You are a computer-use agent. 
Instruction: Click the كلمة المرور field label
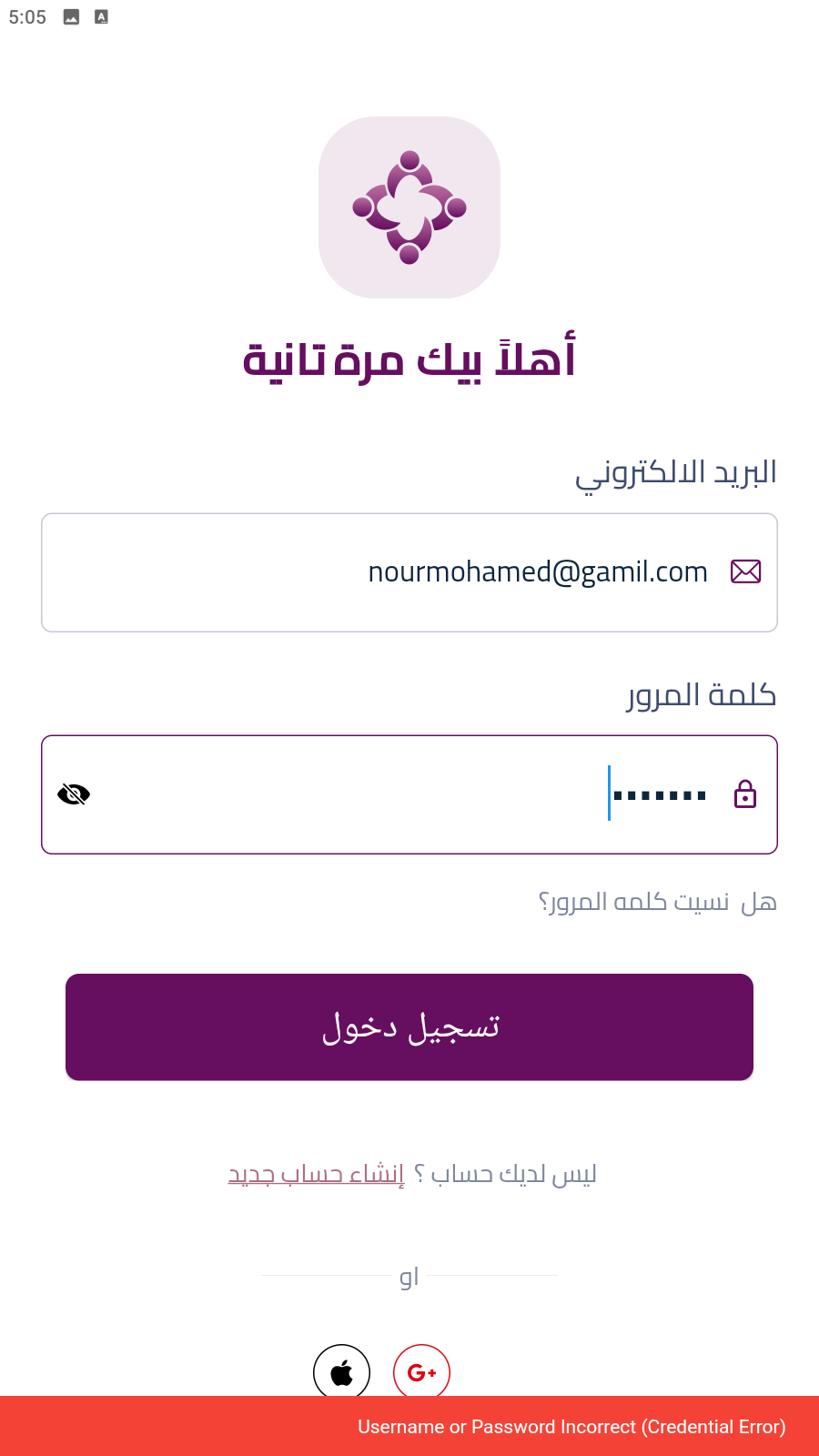[701, 695]
